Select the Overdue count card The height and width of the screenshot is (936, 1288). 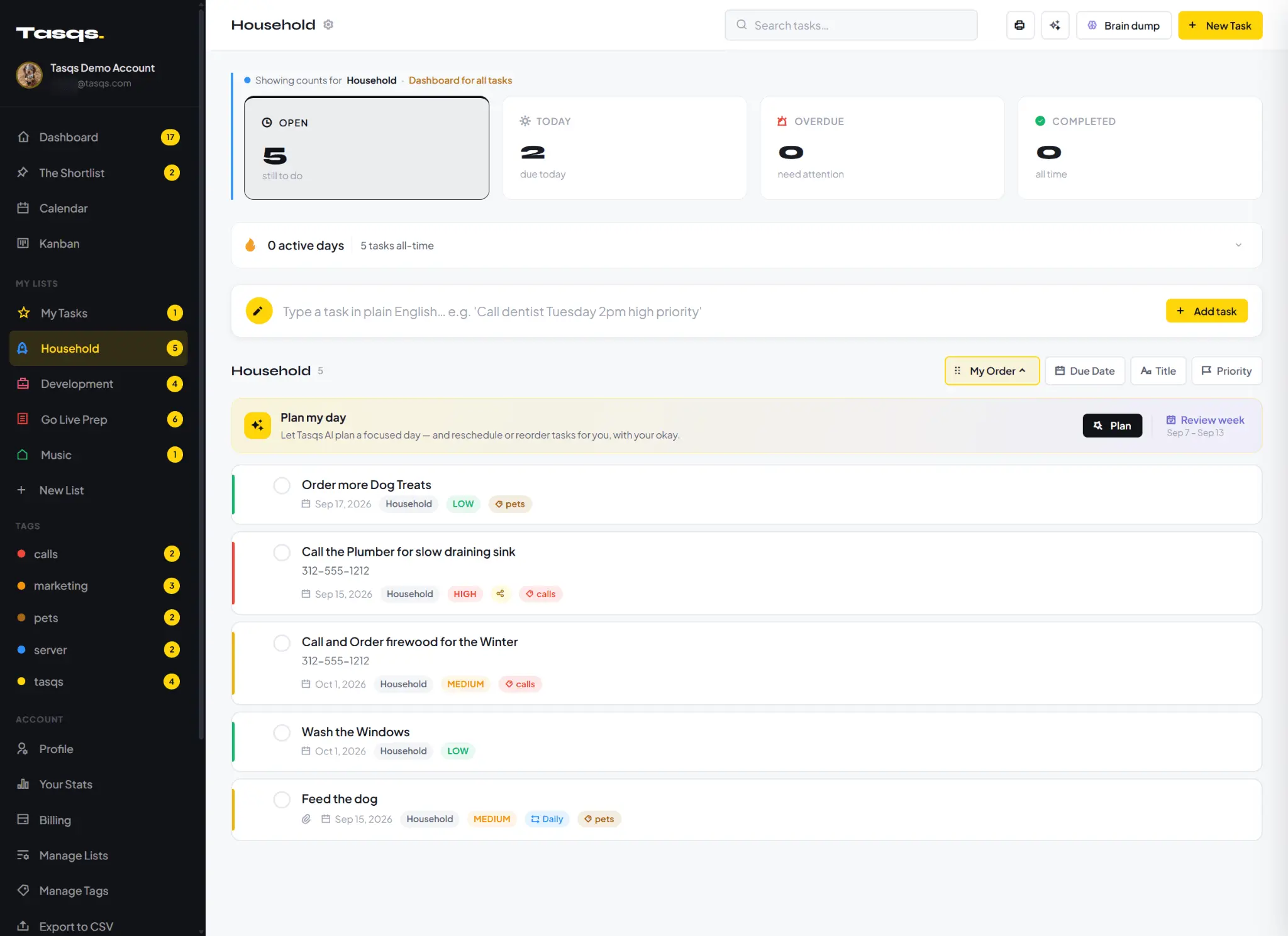[x=882, y=148]
